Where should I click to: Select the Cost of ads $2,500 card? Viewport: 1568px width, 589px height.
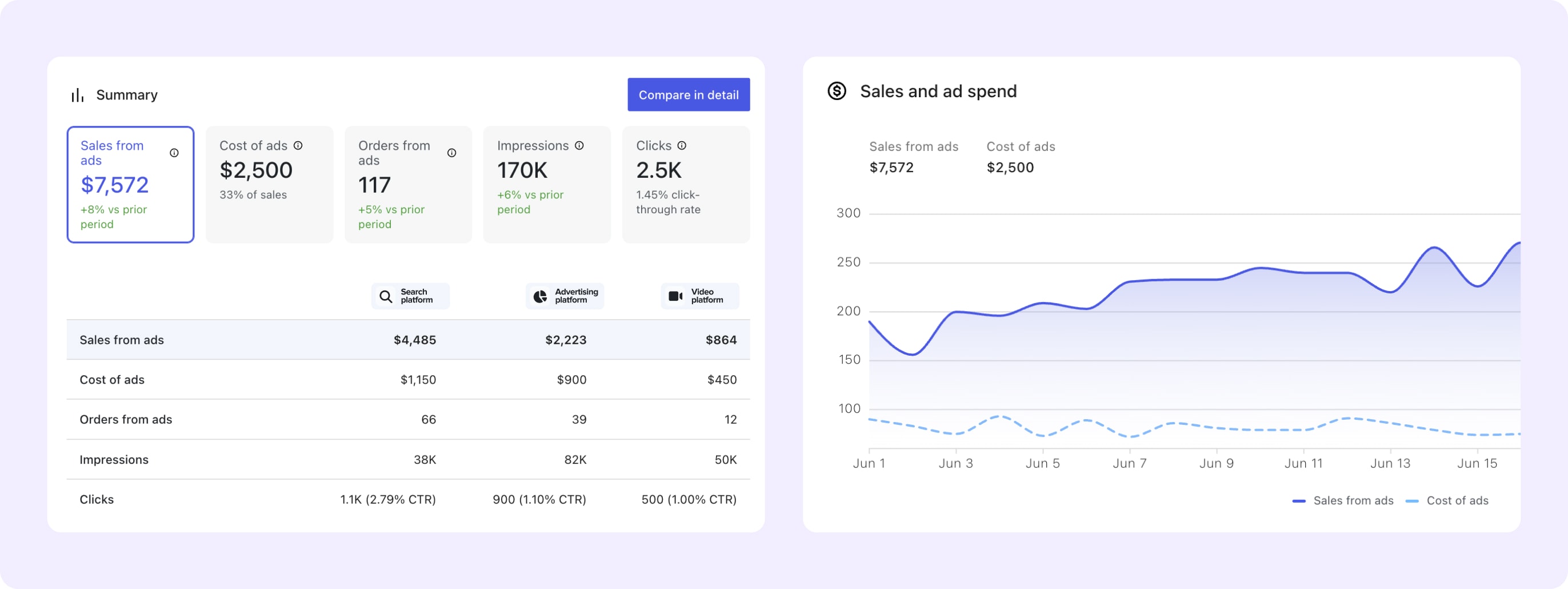(x=269, y=185)
